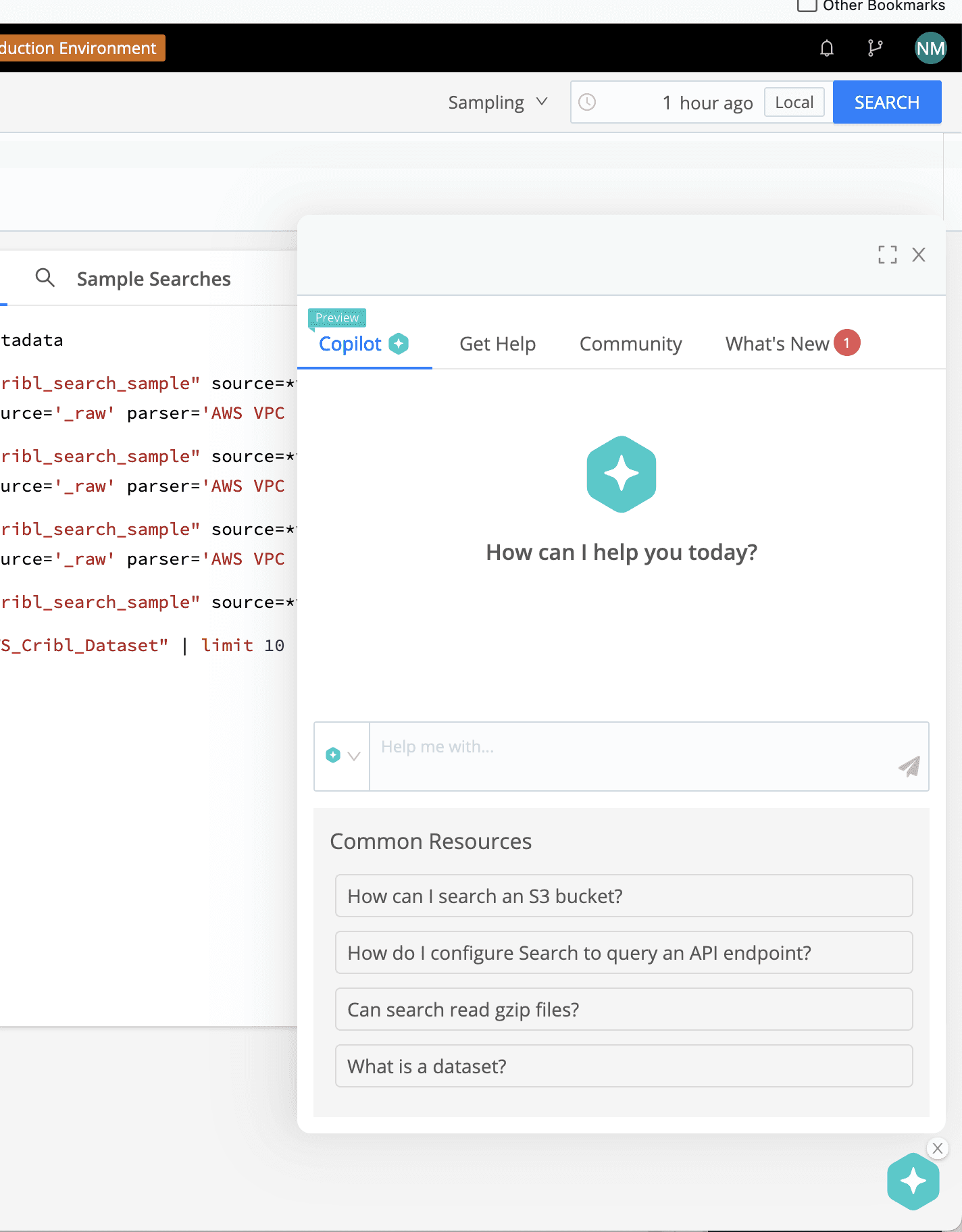Toggle the Local timezone button

click(x=794, y=102)
